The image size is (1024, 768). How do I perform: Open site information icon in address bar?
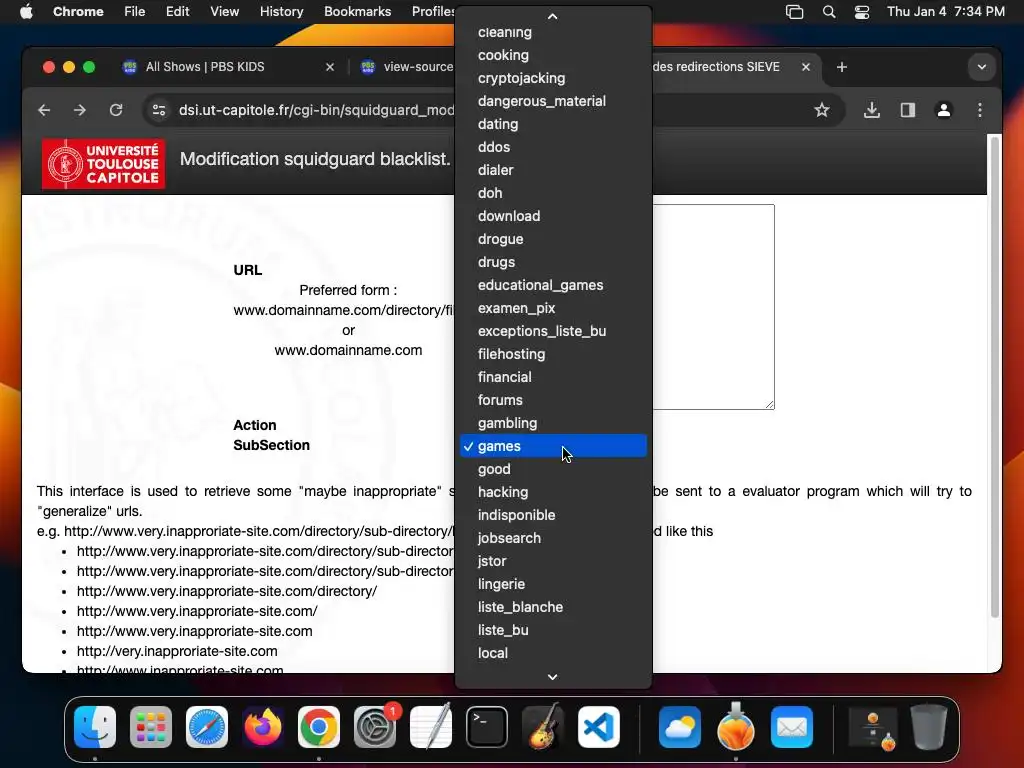point(159,110)
